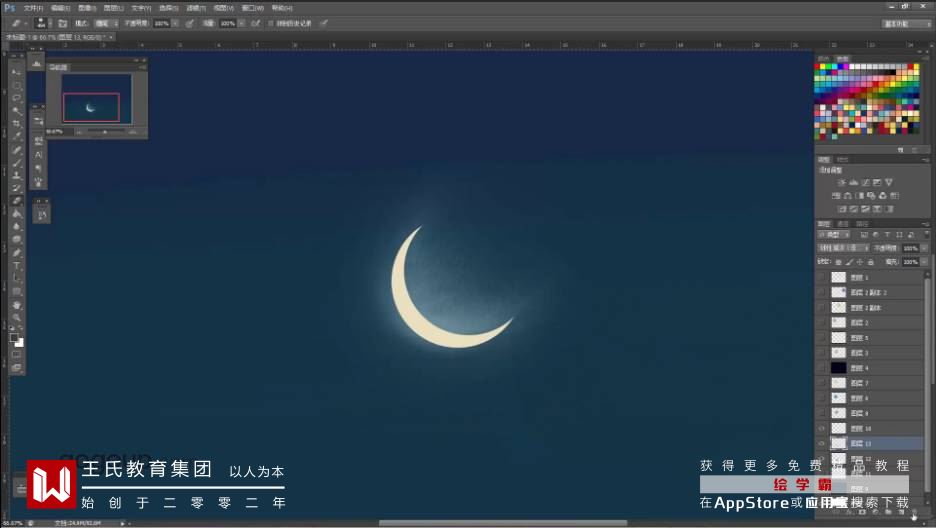Click the opacity value field in options bar

click(162, 23)
